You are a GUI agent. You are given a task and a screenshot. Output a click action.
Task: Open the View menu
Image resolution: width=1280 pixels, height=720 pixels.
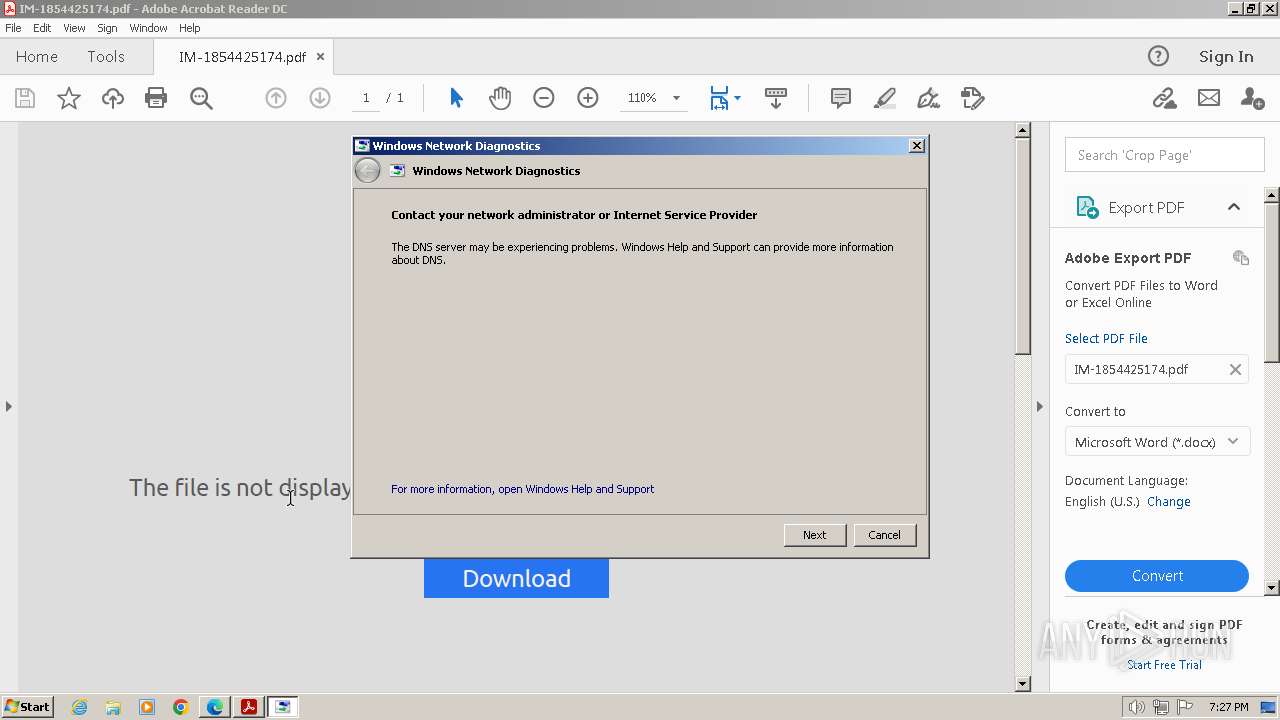74,28
